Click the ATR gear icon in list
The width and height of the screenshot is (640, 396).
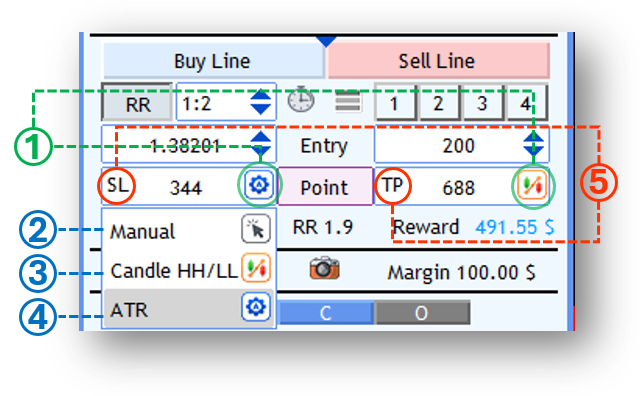pyautogui.click(x=256, y=306)
